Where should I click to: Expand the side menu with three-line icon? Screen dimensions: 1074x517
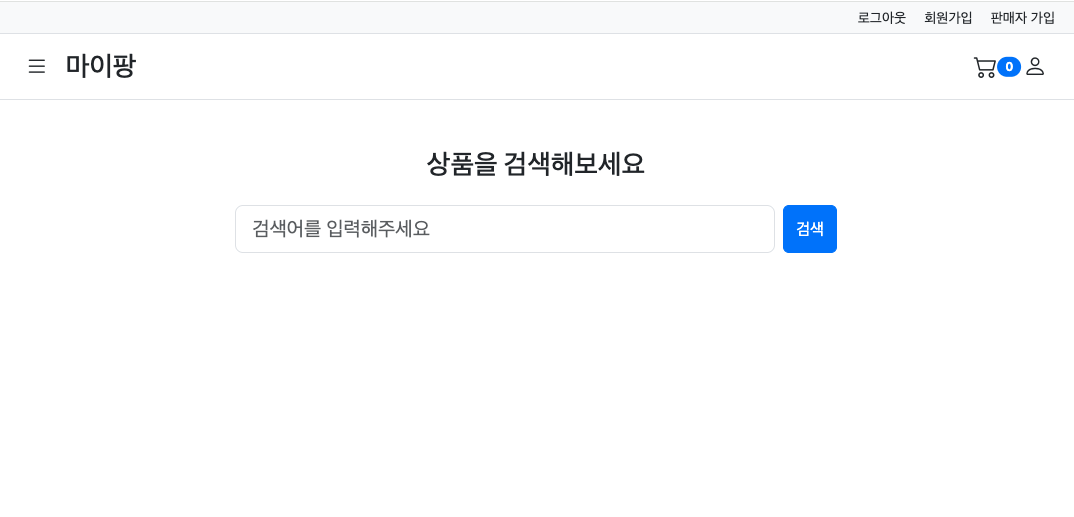point(37,66)
